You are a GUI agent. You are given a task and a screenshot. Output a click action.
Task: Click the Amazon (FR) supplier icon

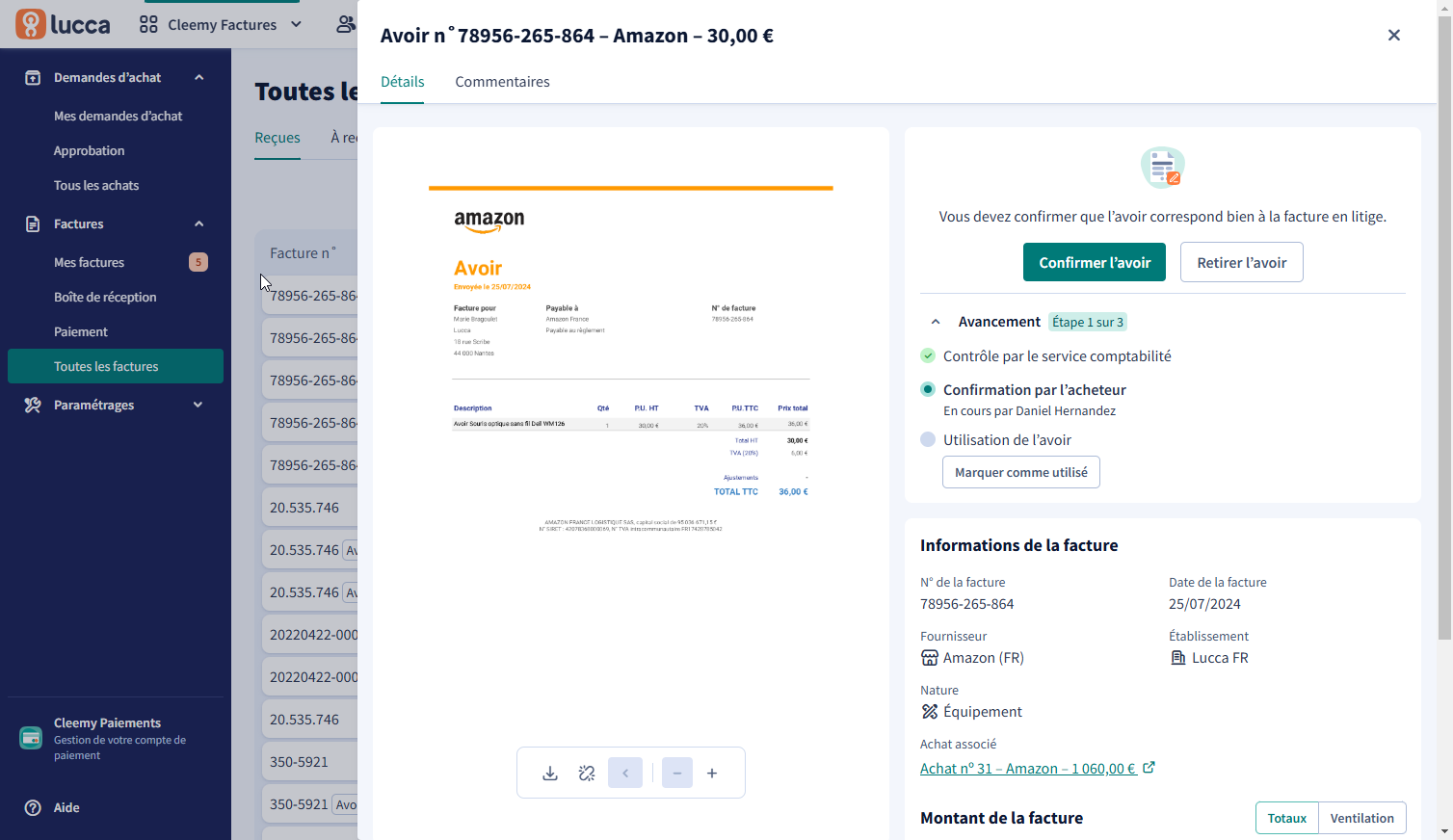click(x=930, y=658)
